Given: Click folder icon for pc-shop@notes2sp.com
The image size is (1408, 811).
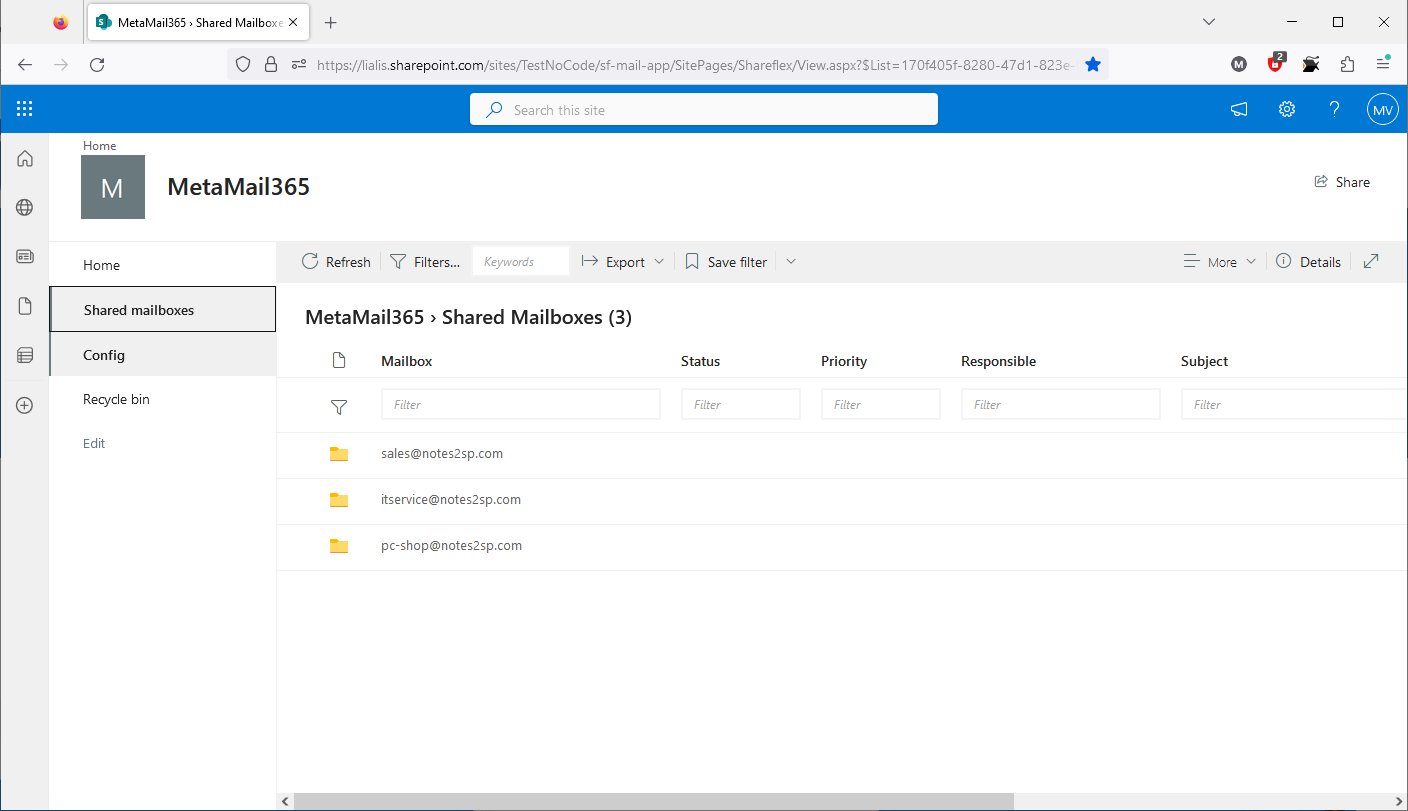Looking at the screenshot, I should (x=339, y=546).
